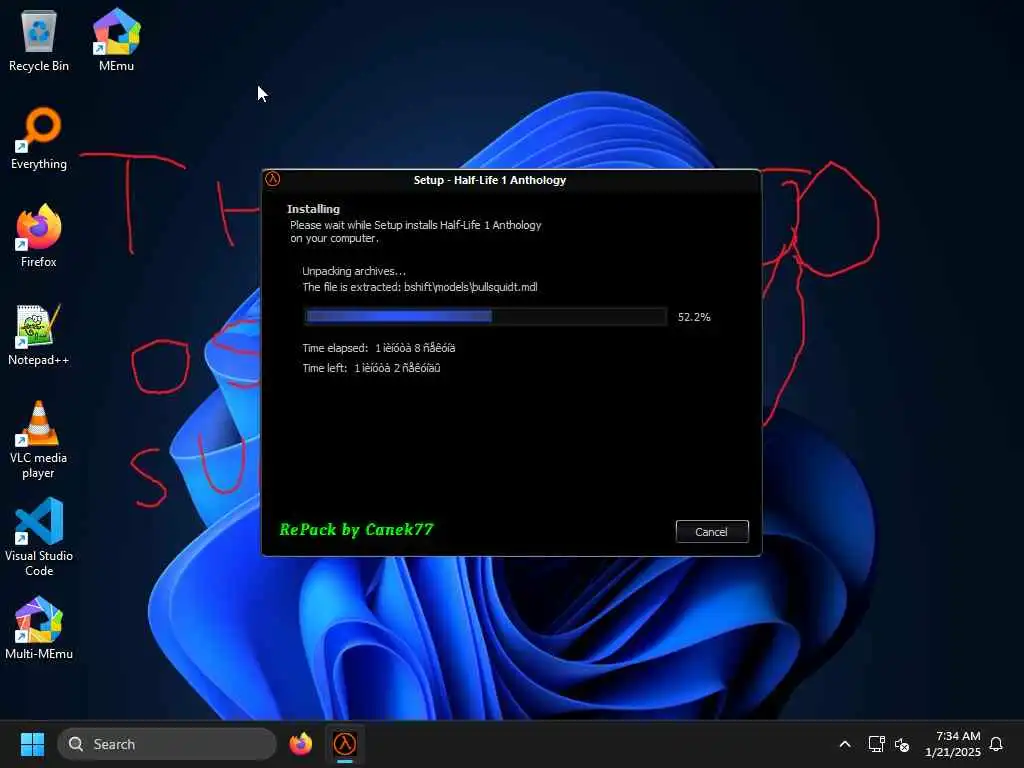Click the lambda icon in Setup title bar

coord(272,179)
